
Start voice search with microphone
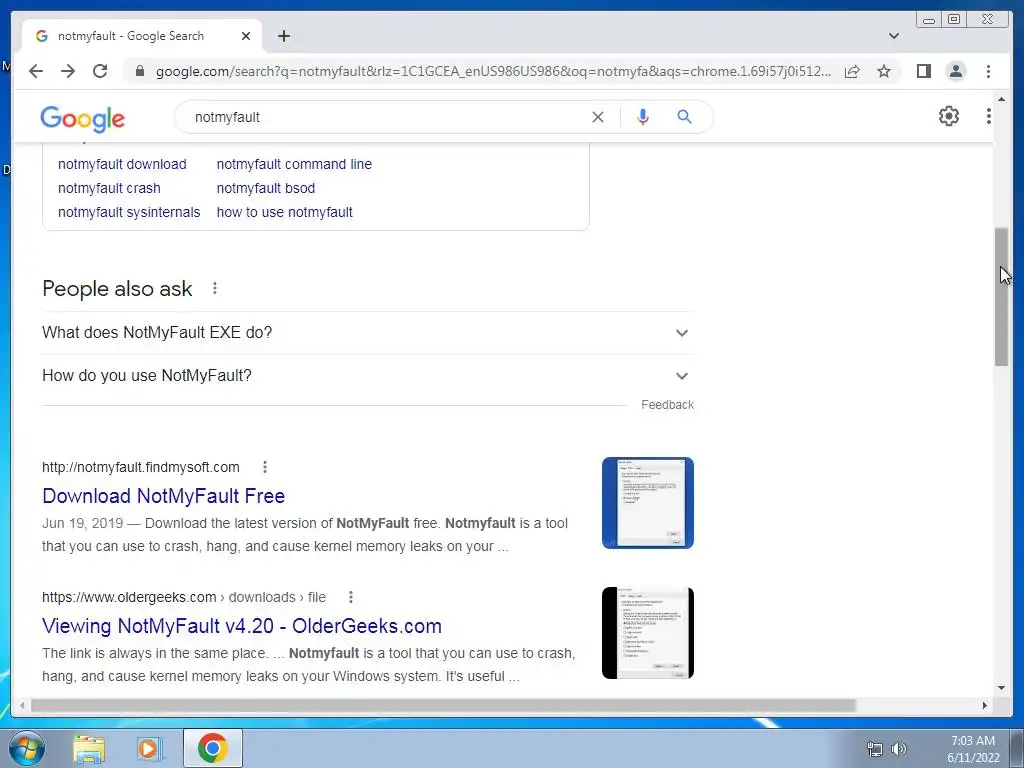pyautogui.click(x=643, y=117)
